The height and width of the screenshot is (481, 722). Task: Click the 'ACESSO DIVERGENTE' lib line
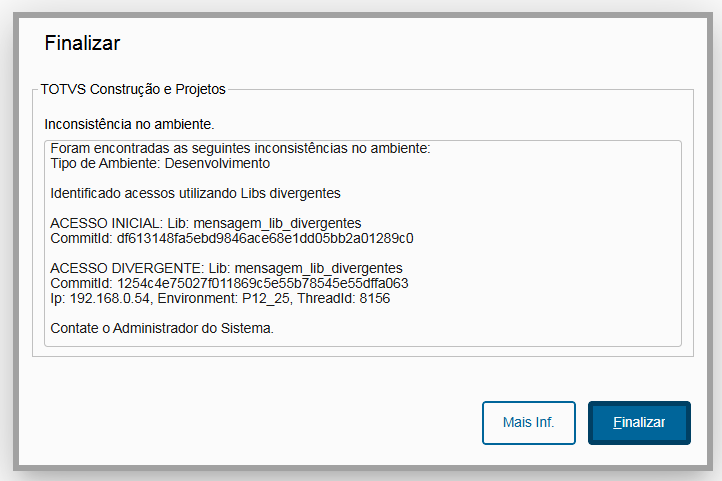click(226, 268)
